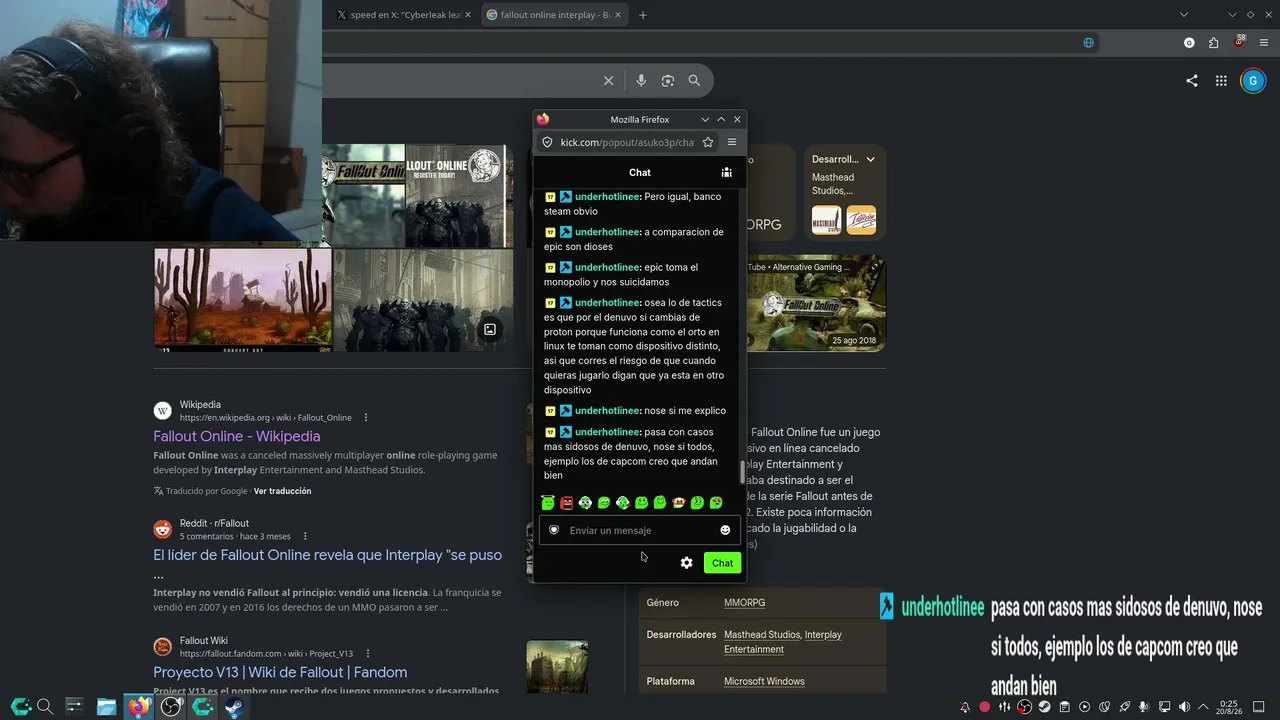Open the clock showing 0:25

click(1228, 707)
